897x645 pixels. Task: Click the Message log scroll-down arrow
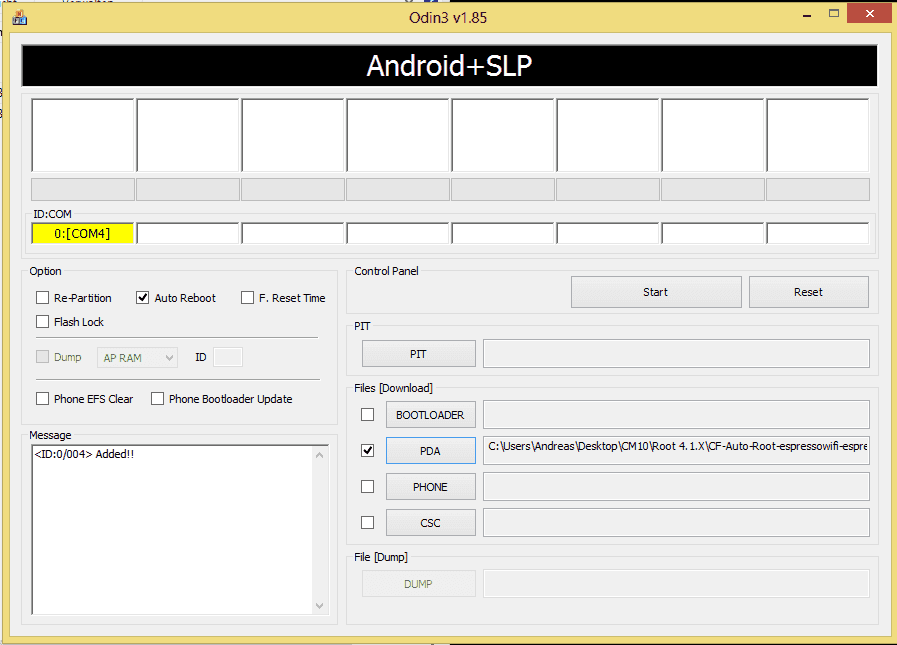coord(320,606)
